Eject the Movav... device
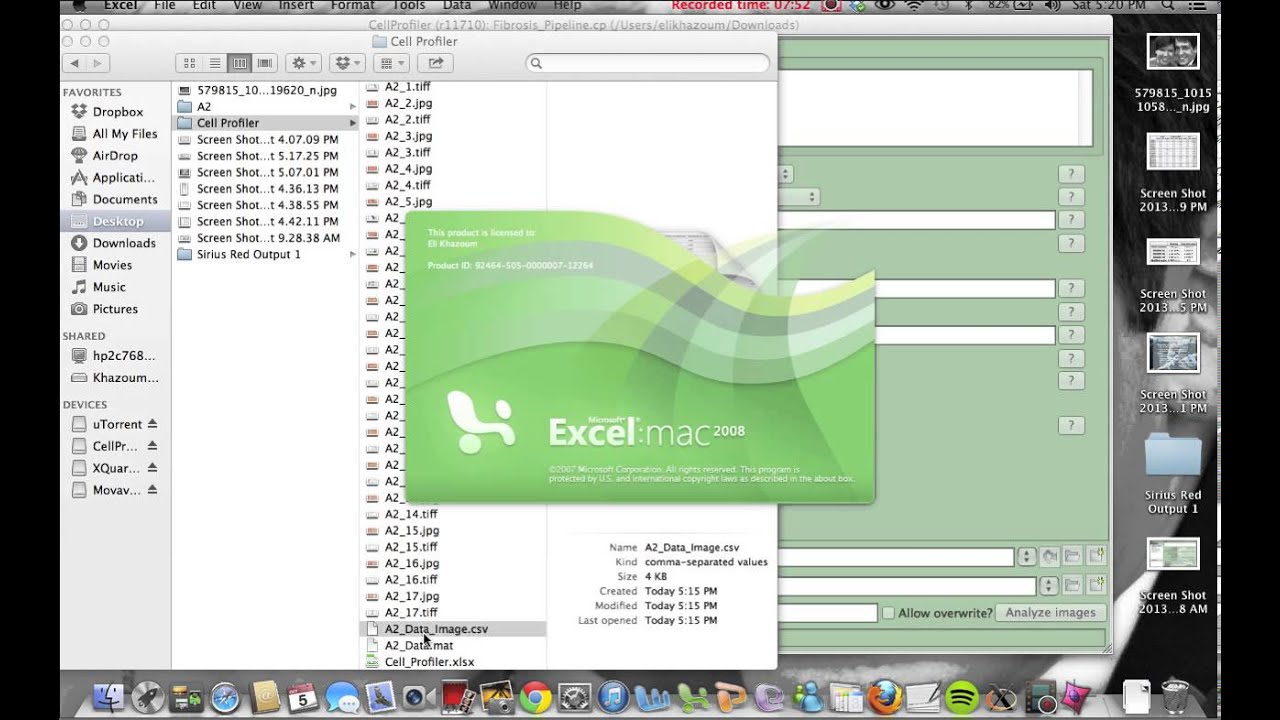This screenshot has height=720, width=1280. point(152,490)
